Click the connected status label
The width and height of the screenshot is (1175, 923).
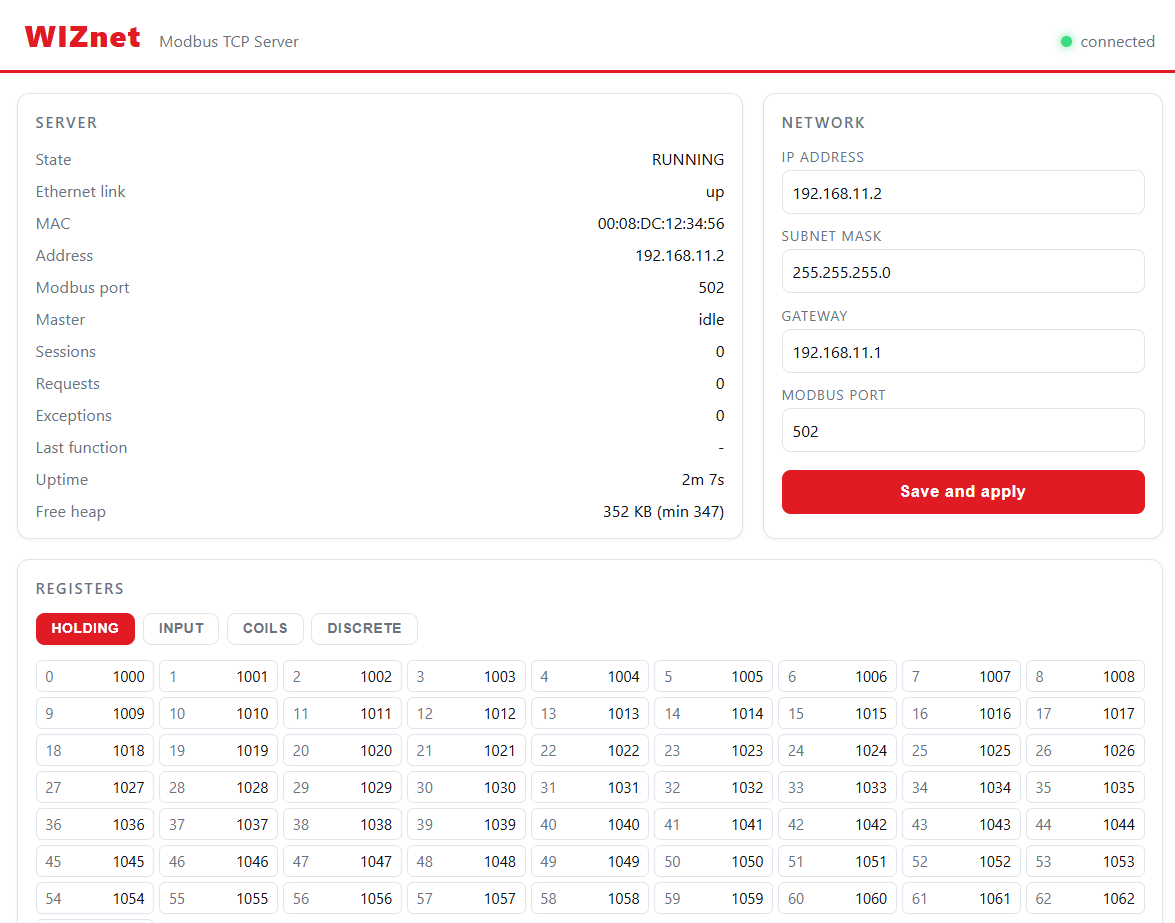(x=1117, y=42)
